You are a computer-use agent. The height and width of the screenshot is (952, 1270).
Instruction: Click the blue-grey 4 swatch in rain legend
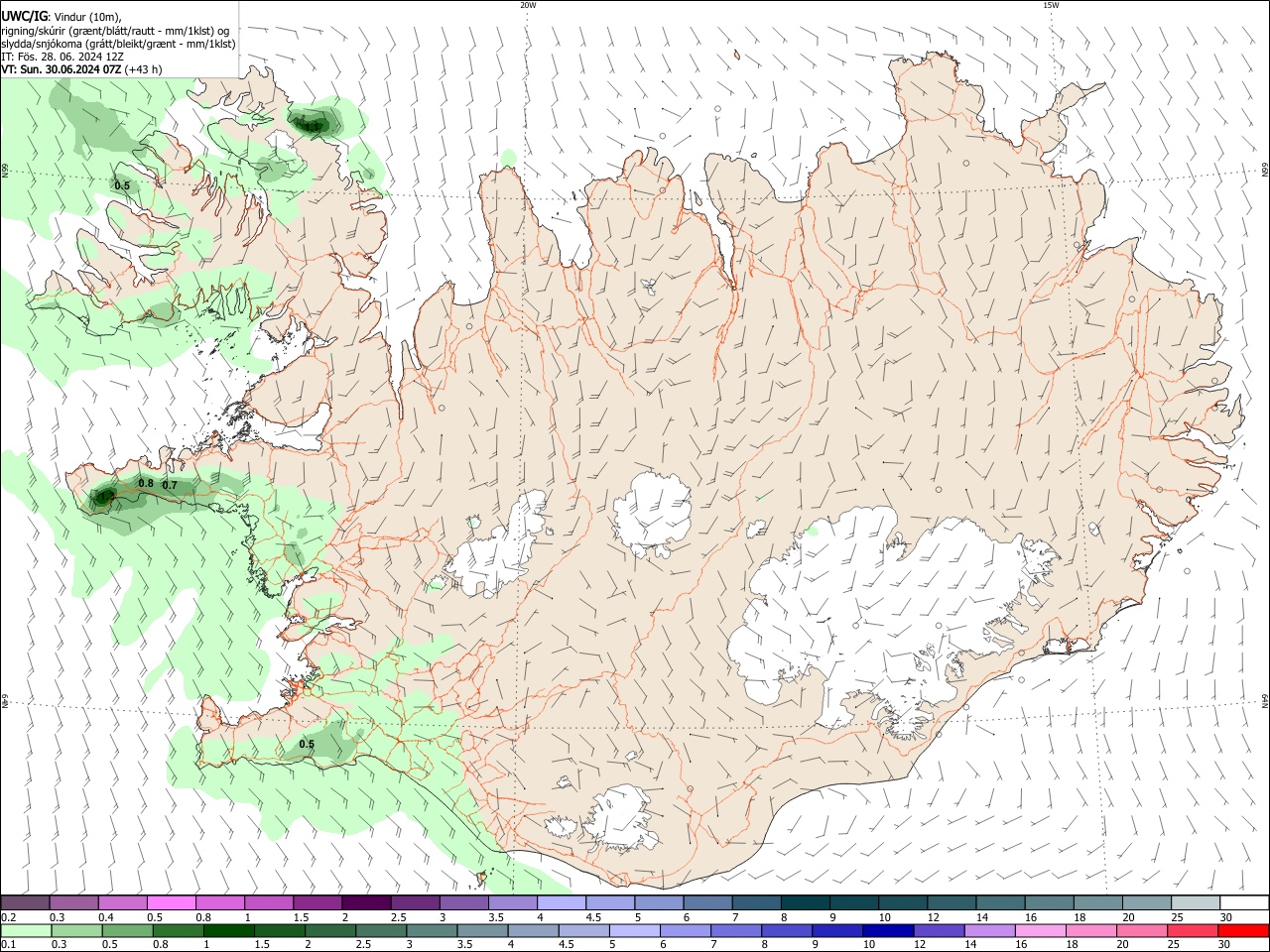533,931
